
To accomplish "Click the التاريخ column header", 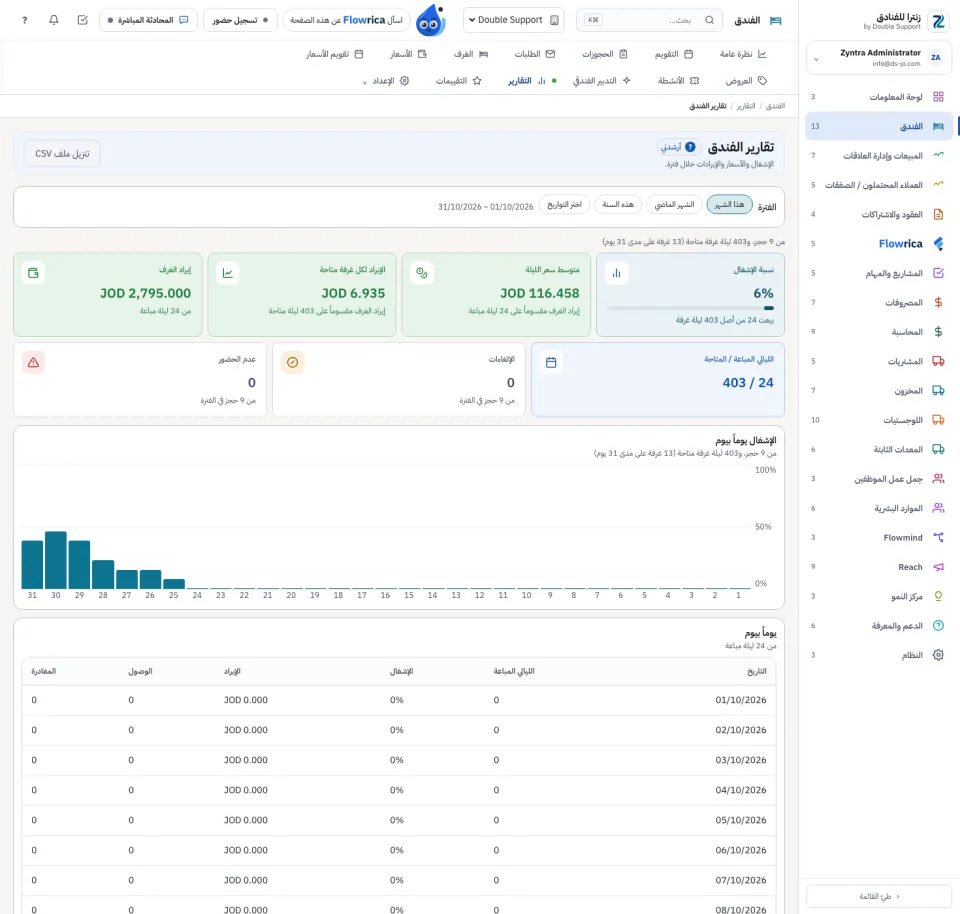I will pos(757,672).
